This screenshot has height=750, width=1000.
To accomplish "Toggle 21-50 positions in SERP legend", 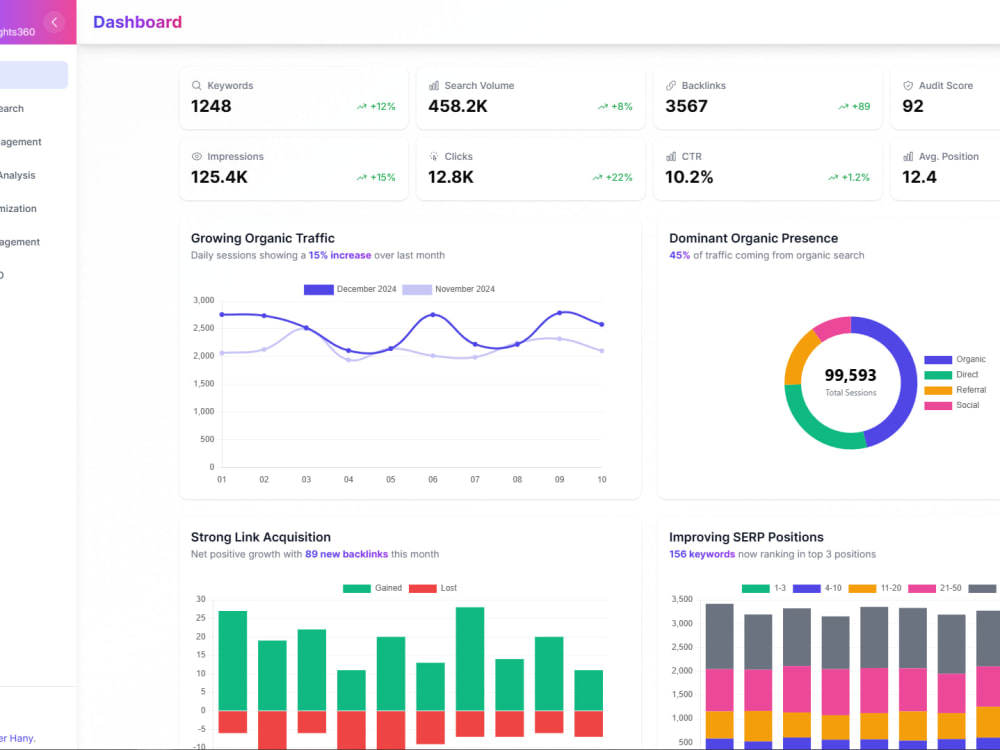I will 935,588.
